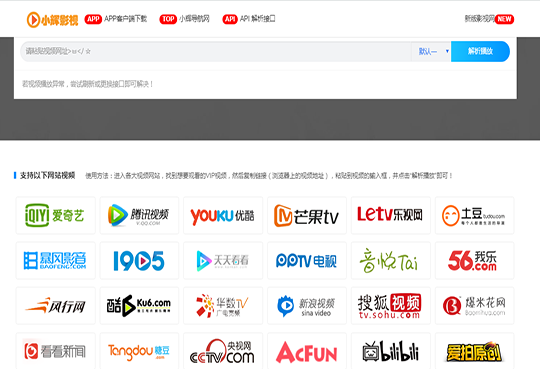
Task: Select the 华数TV logo
Action: 223,306
